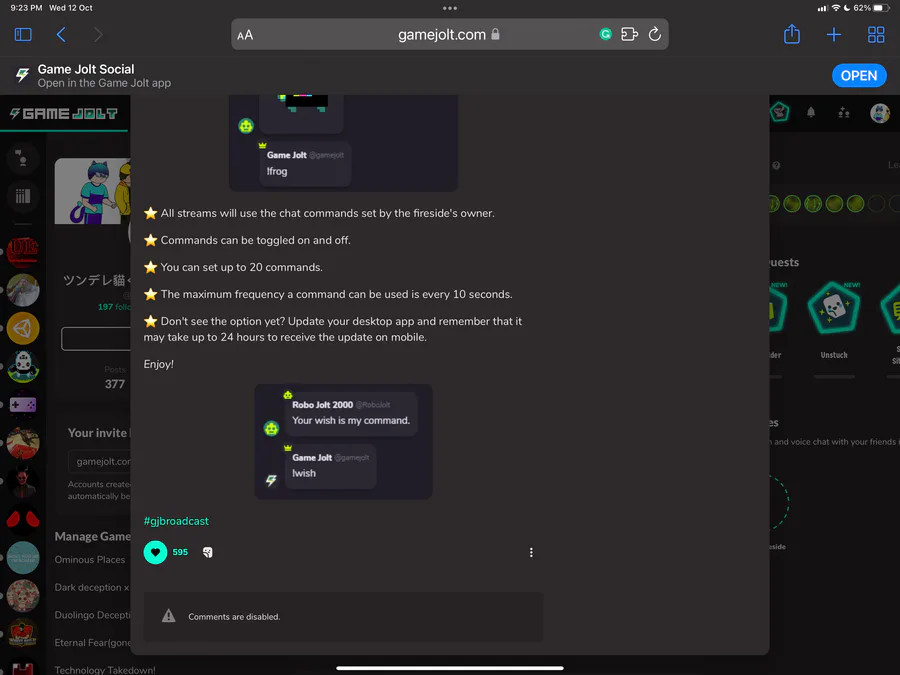Open the purple gamepad community icon

(x=23, y=405)
